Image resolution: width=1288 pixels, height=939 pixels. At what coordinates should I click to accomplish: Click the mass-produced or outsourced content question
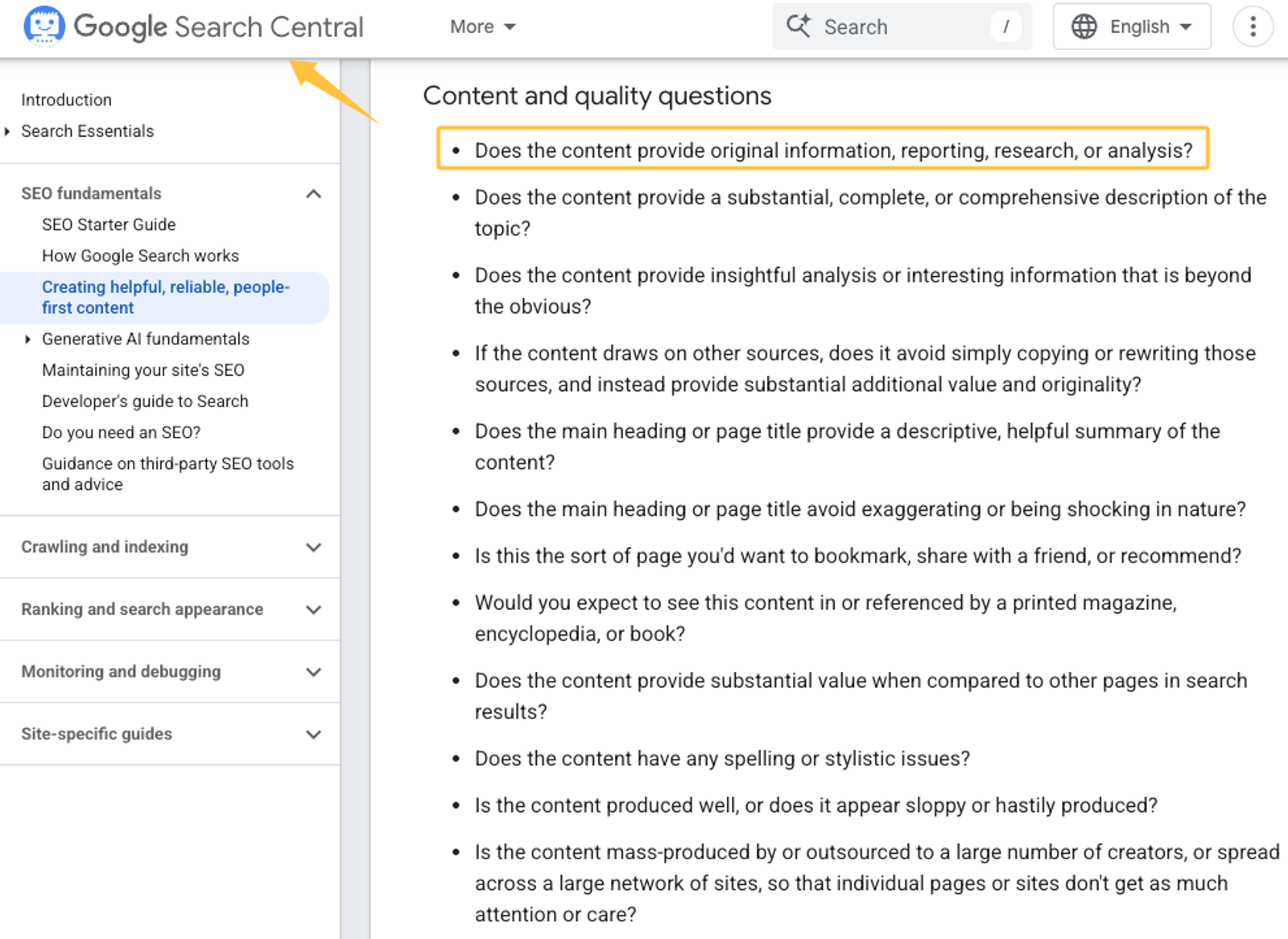pyautogui.click(x=877, y=883)
